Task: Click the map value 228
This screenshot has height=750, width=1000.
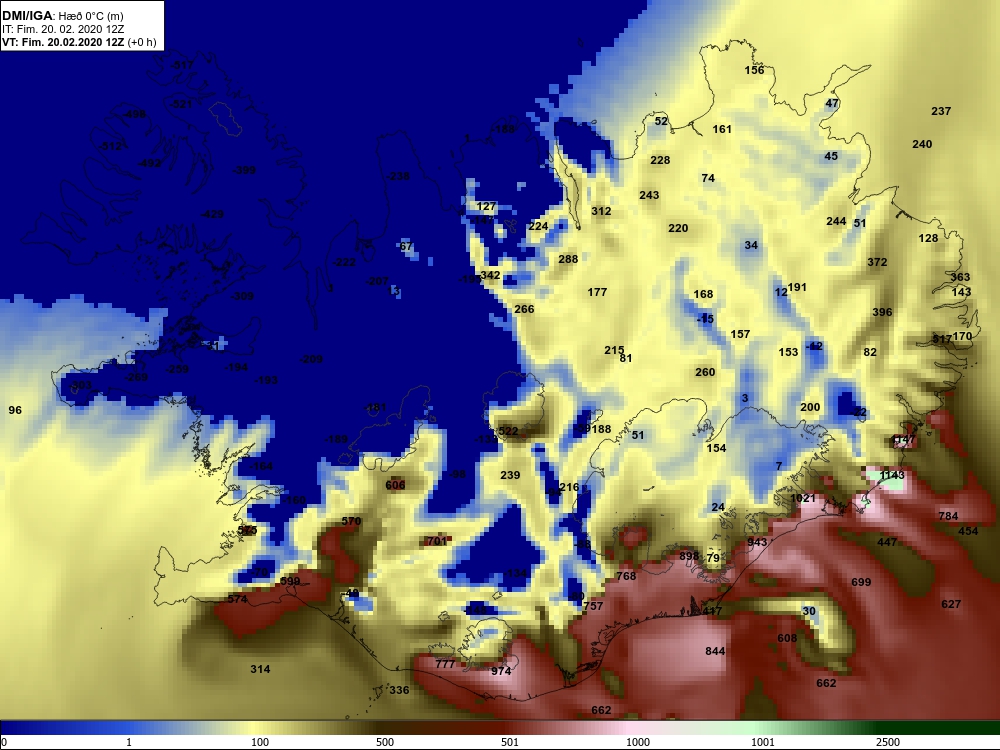Action: [660, 160]
